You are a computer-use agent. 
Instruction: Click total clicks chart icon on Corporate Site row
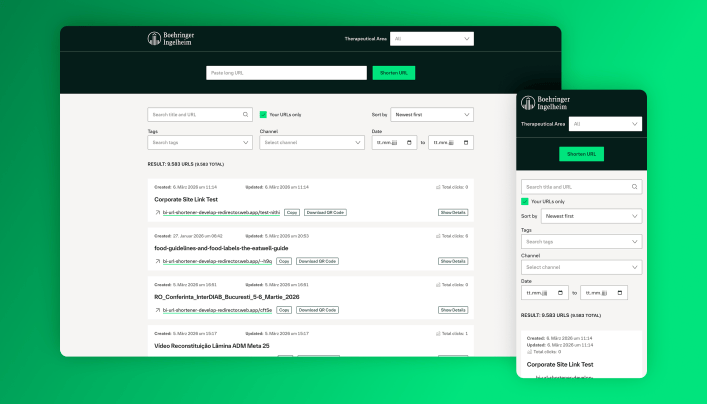coord(438,187)
